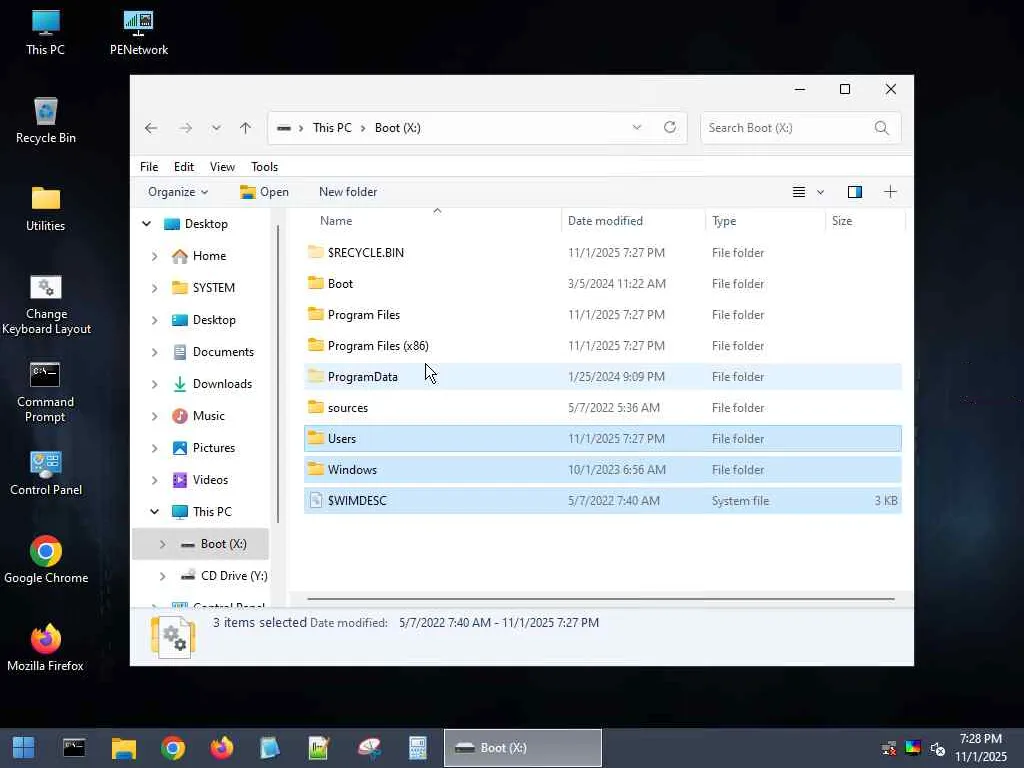Open This PC desktop icon
1024x768 pixels.
click(x=45, y=33)
